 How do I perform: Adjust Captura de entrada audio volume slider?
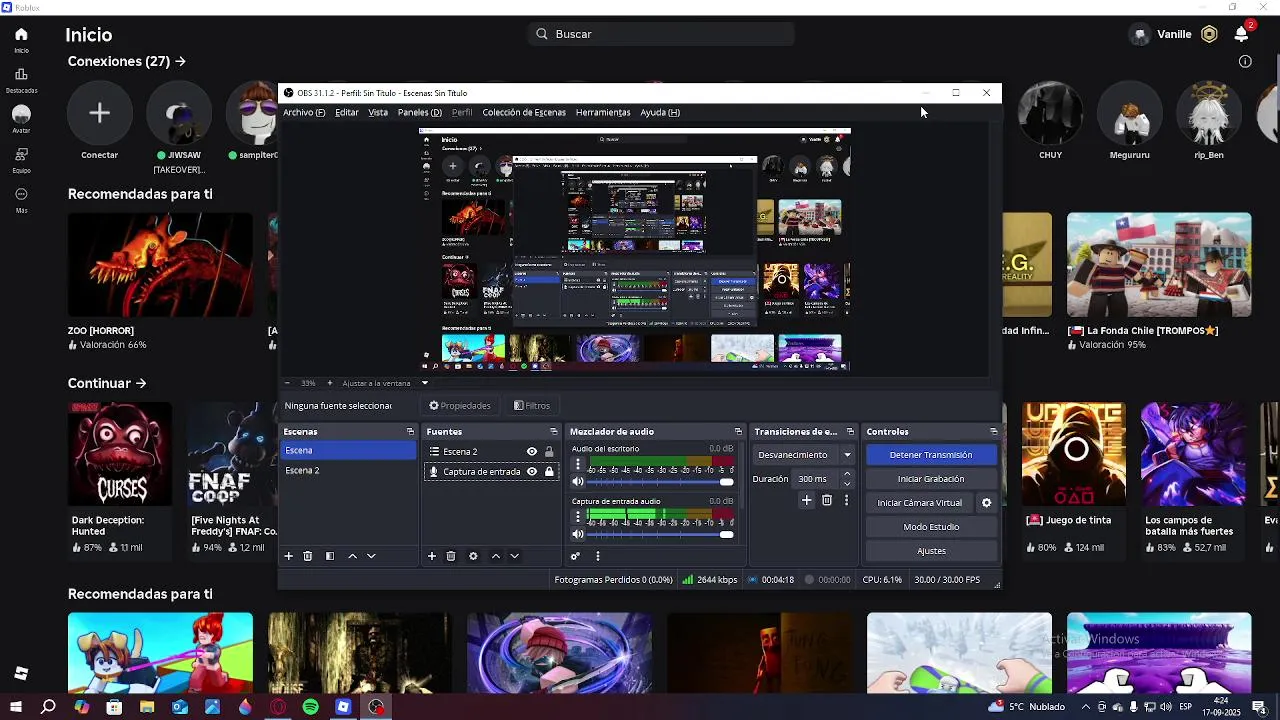[660, 534]
